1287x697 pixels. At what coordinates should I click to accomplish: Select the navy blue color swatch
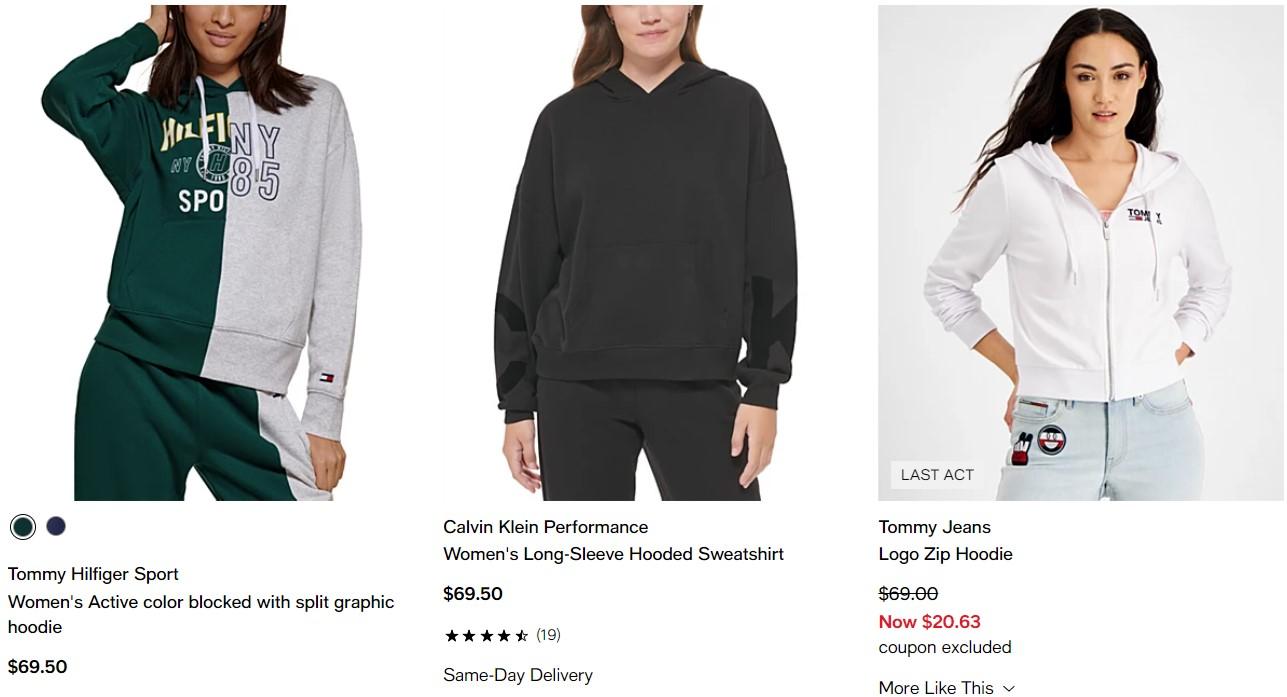pos(56,526)
